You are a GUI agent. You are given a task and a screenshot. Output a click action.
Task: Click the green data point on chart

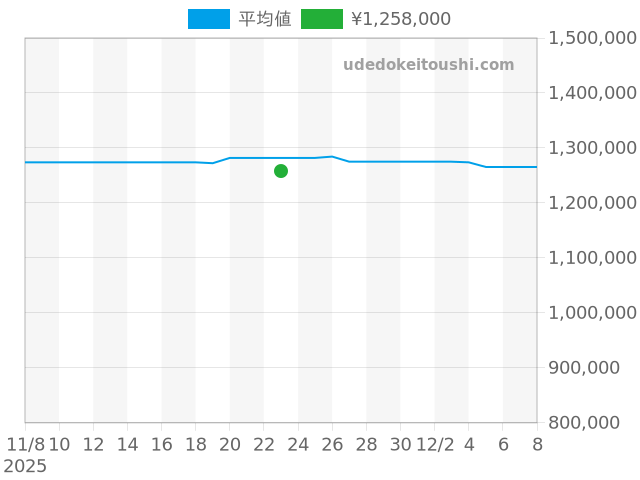281,171
